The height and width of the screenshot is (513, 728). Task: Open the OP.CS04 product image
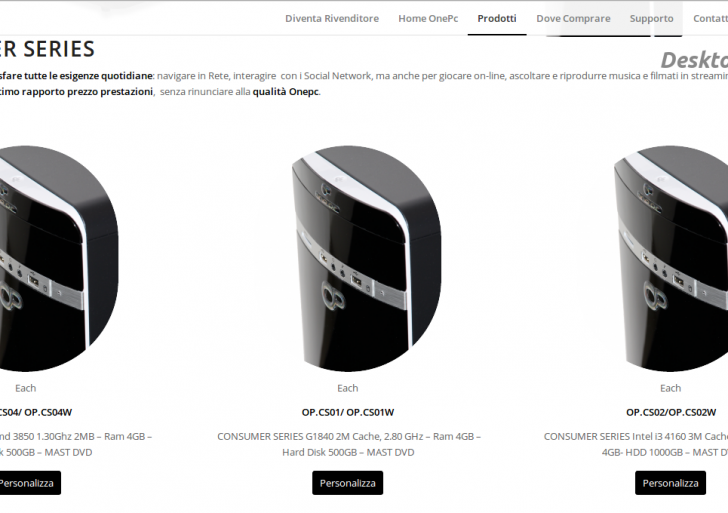pyautogui.click(x=58, y=259)
